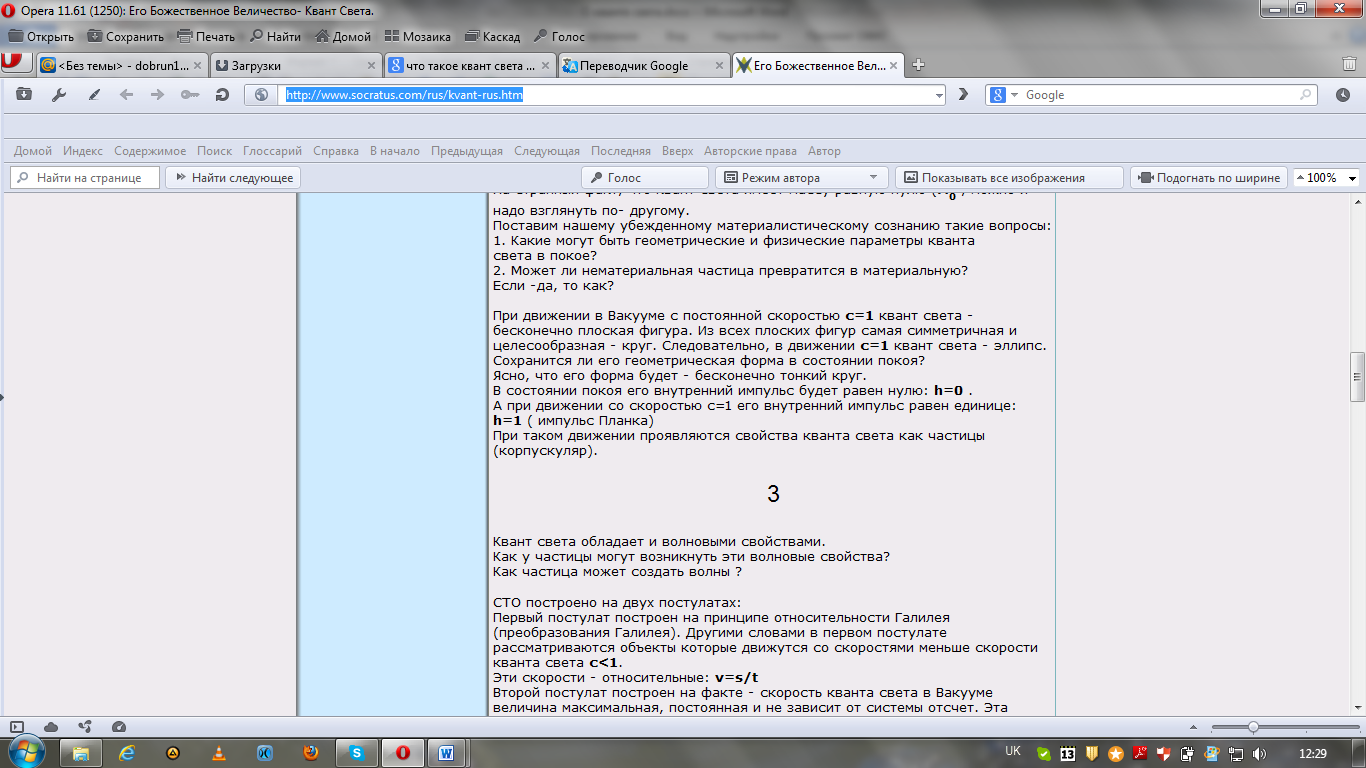Open the search engine selector dropdown
Image resolution: width=1366 pixels, height=768 pixels.
pyautogui.click(x=1003, y=95)
